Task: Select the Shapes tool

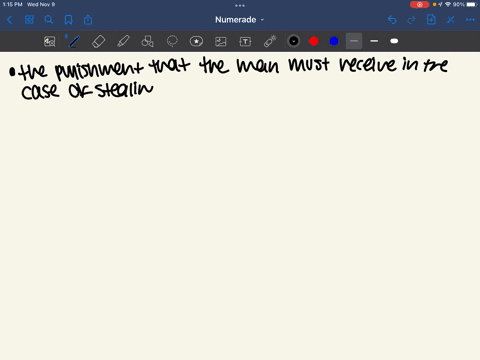Action: (147, 41)
